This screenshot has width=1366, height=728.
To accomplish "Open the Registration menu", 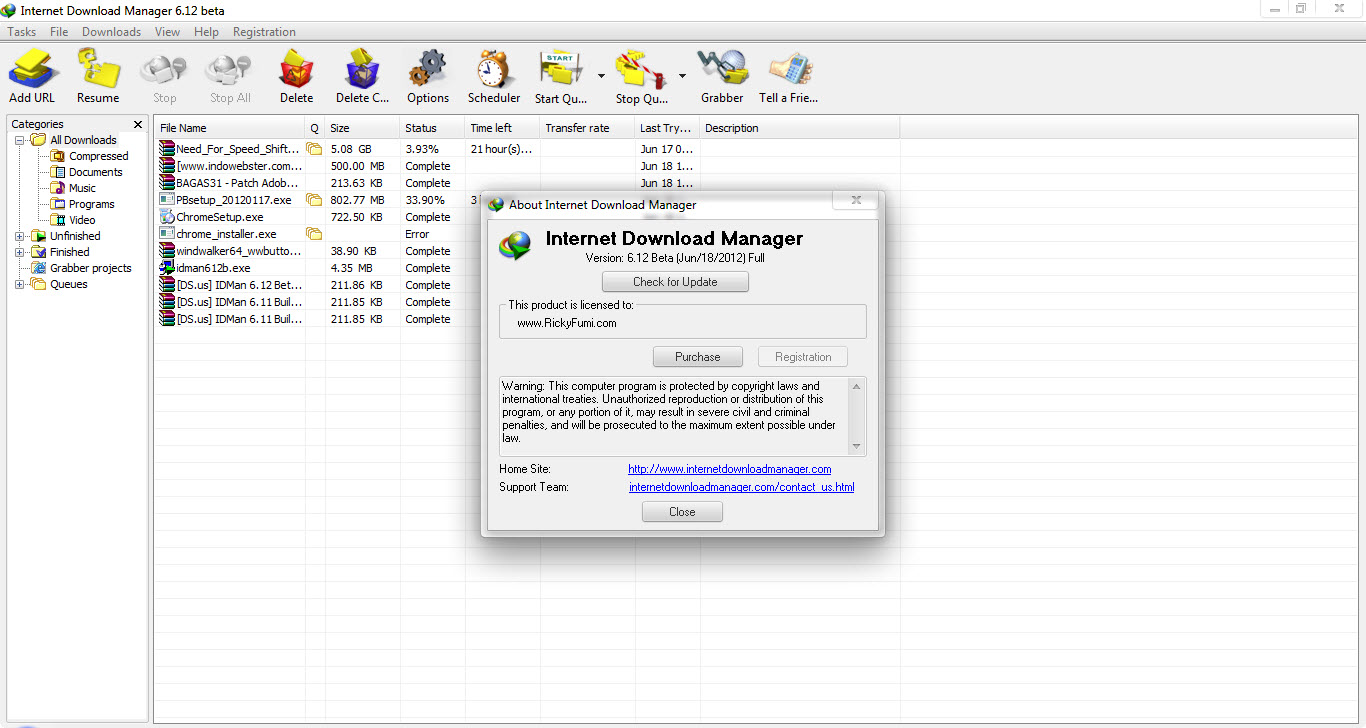I will (264, 32).
